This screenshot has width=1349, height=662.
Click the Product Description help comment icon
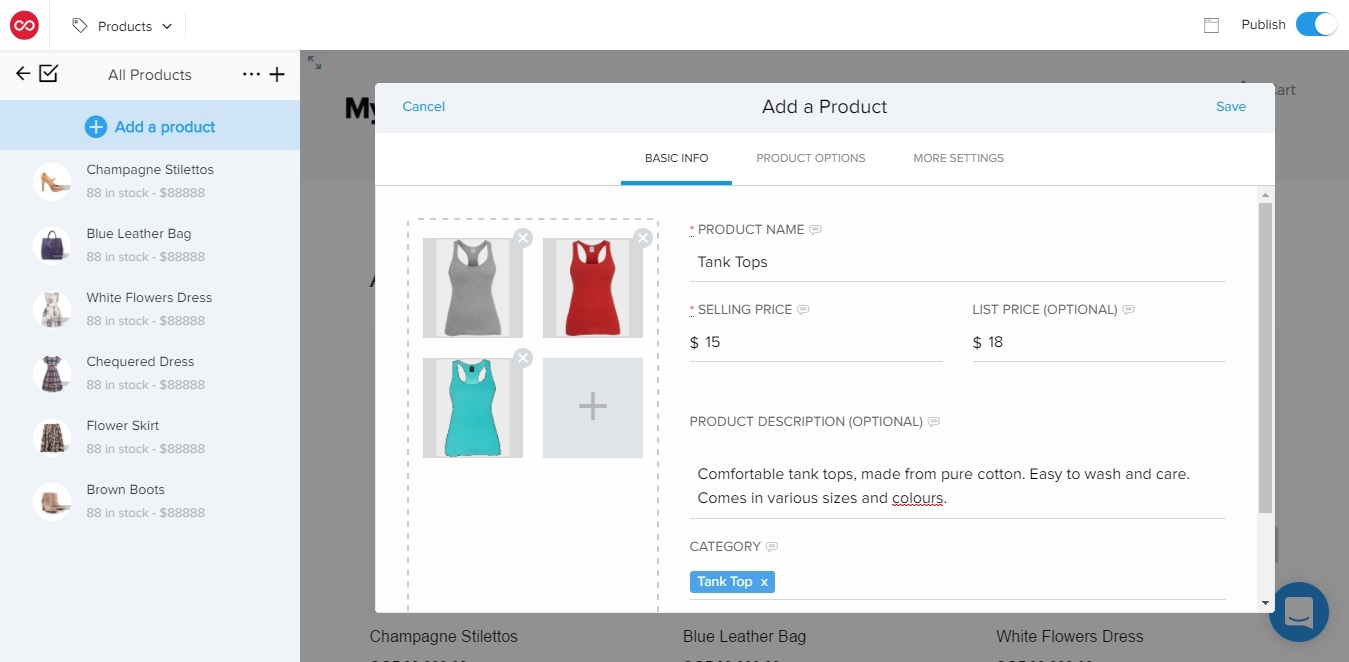pos(934,422)
